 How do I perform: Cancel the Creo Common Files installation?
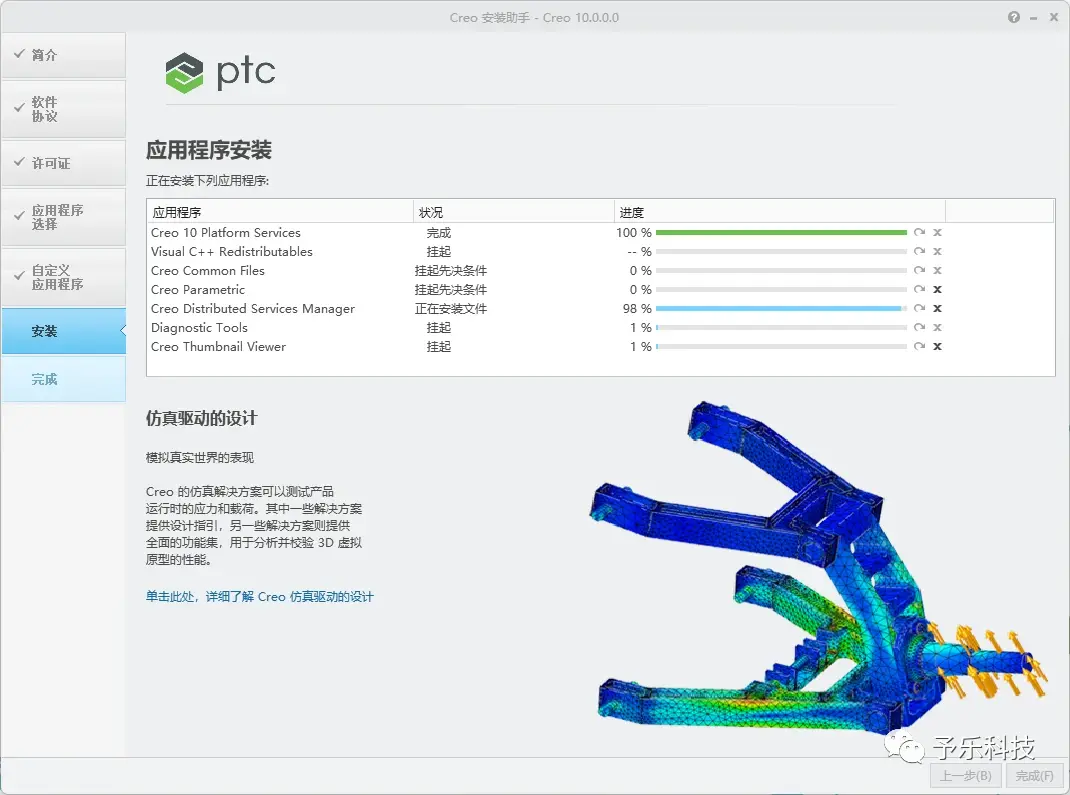938,271
